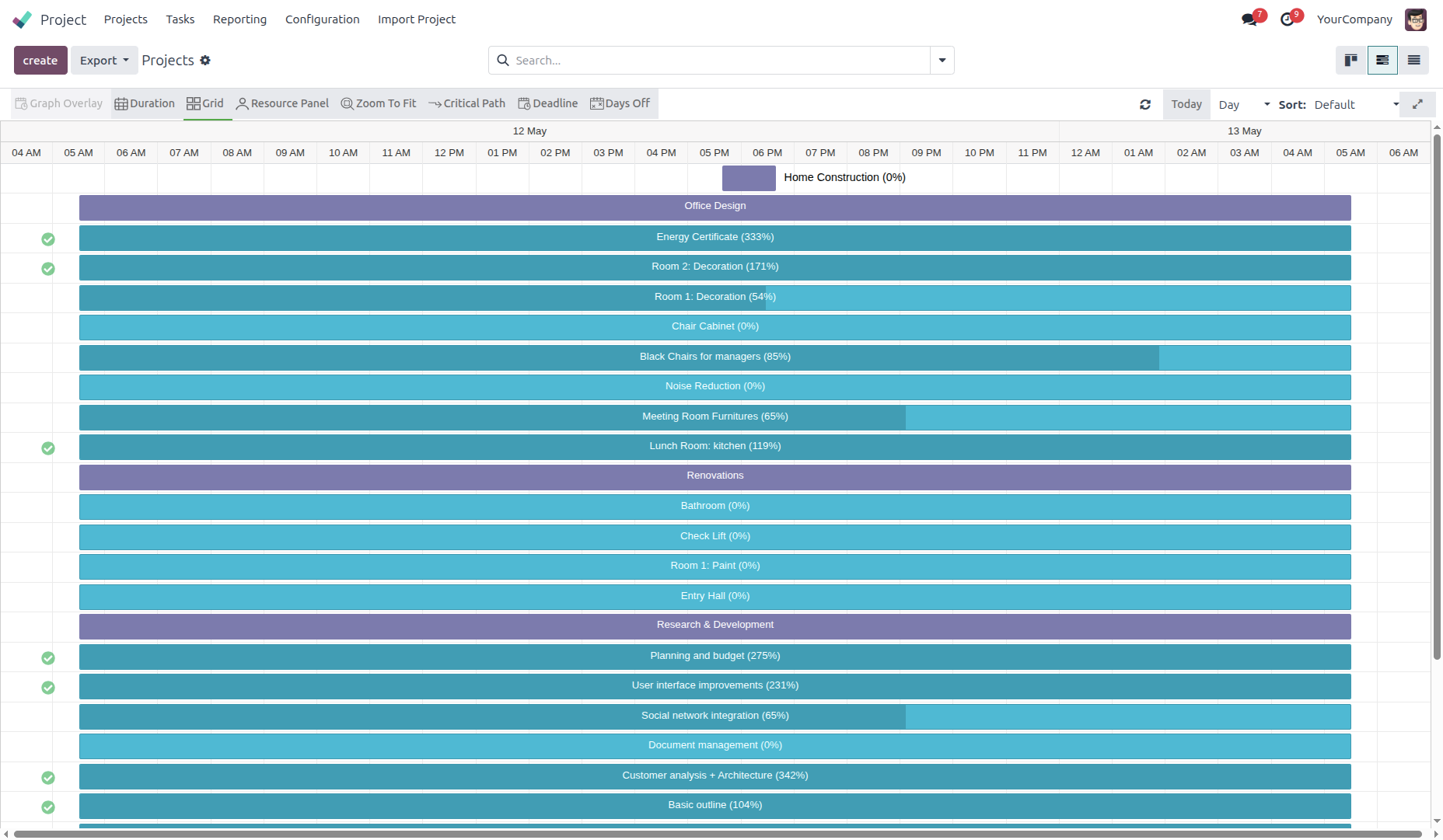Viewport: 1443px width, 840px height.
Task: Expand the Export dropdown
Action: (104, 61)
